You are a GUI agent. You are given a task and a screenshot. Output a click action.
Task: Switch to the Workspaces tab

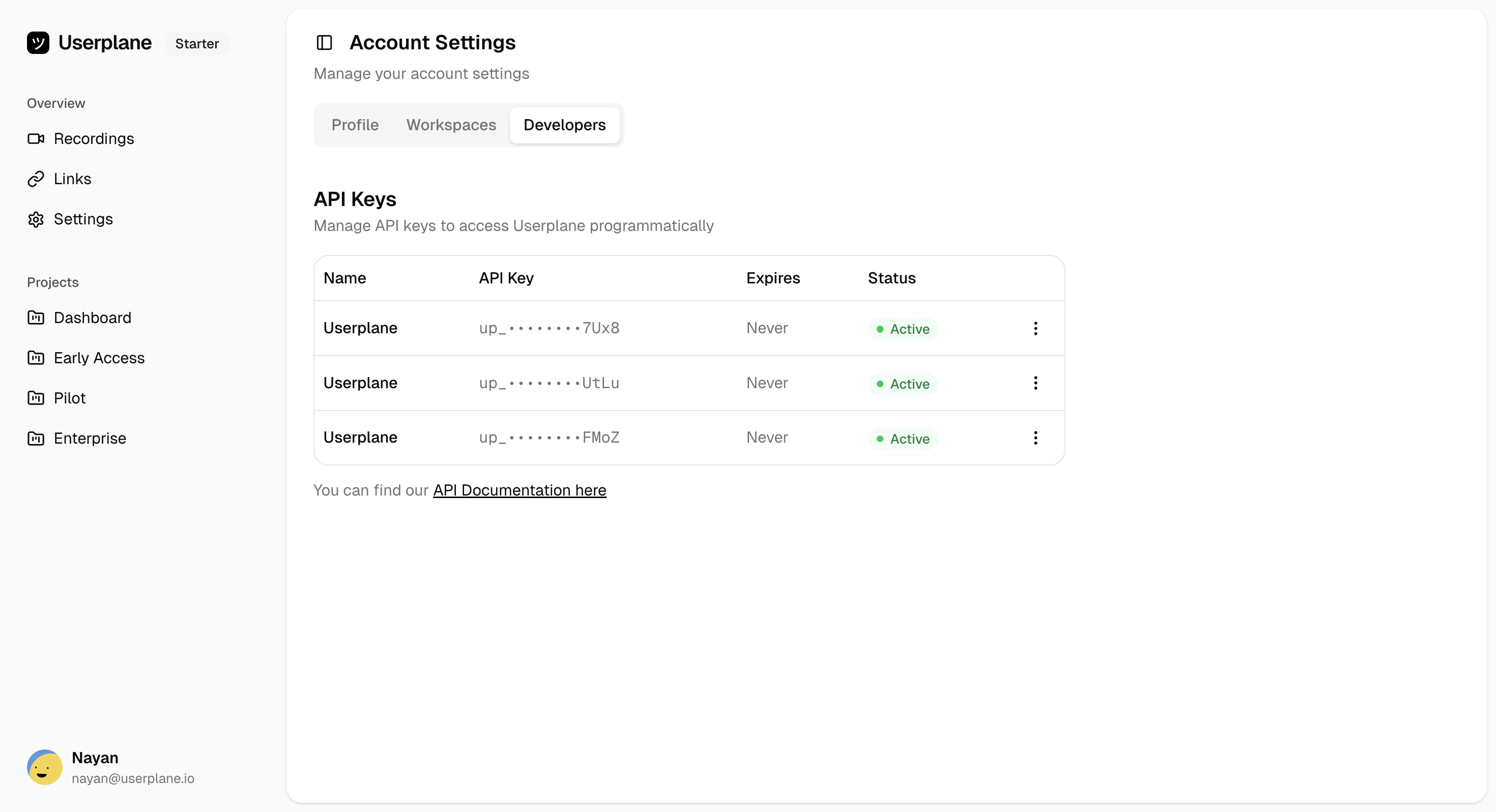pyautogui.click(x=451, y=125)
